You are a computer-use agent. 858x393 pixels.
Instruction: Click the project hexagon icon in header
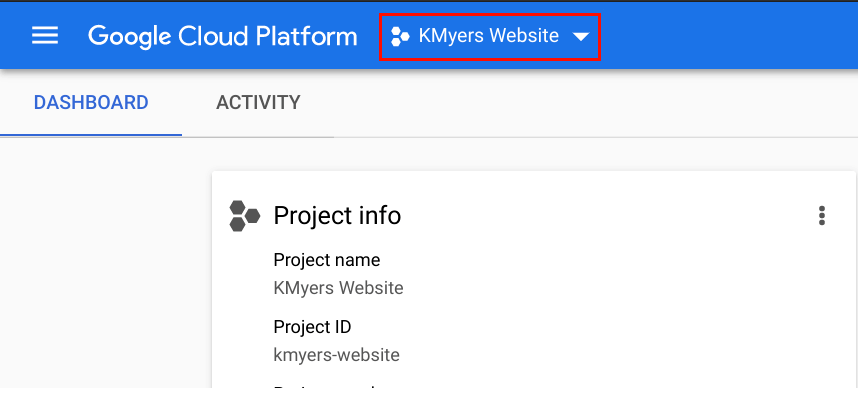pyautogui.click(x=400, y=37)
